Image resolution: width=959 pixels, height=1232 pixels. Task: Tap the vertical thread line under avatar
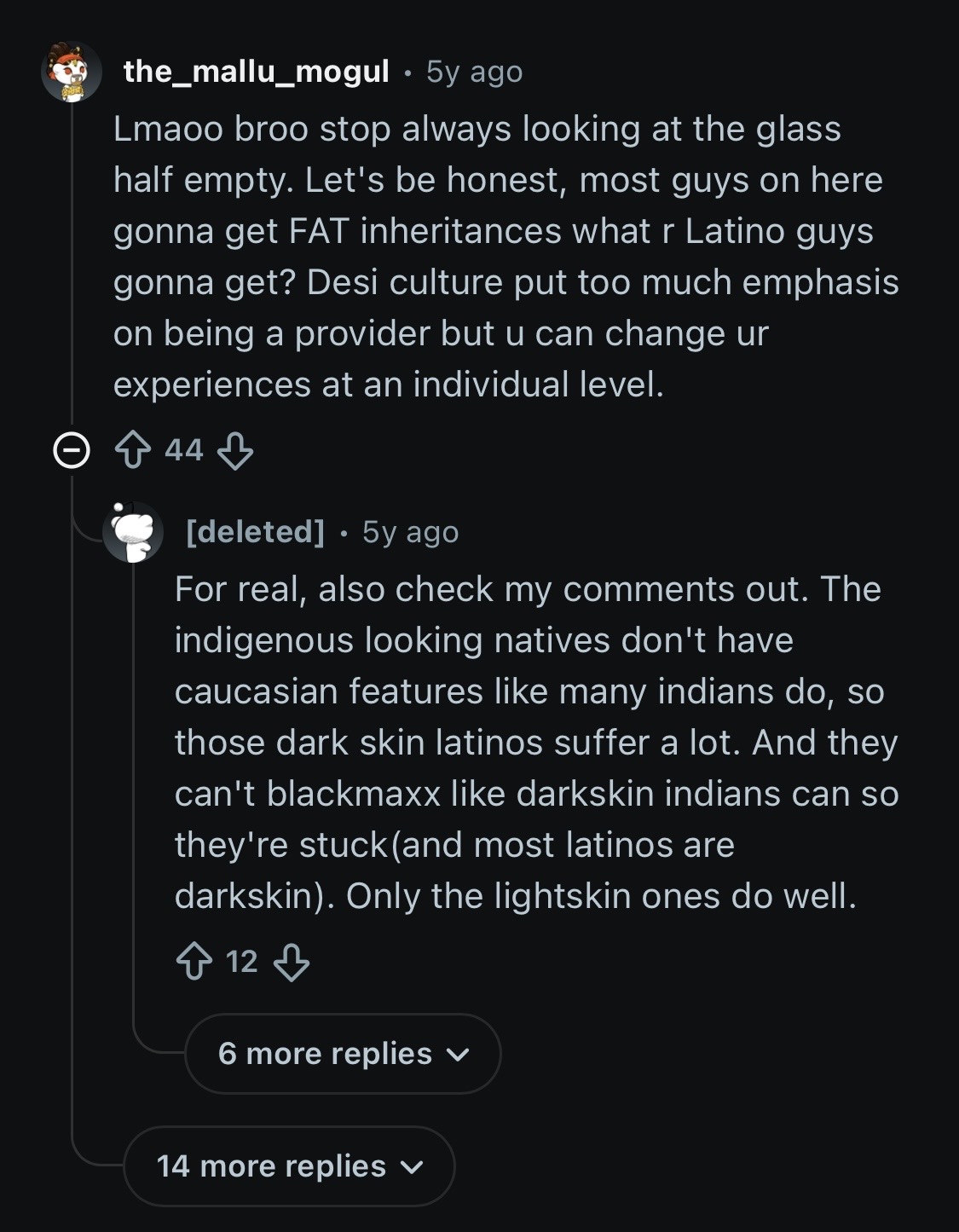point(72,264)
